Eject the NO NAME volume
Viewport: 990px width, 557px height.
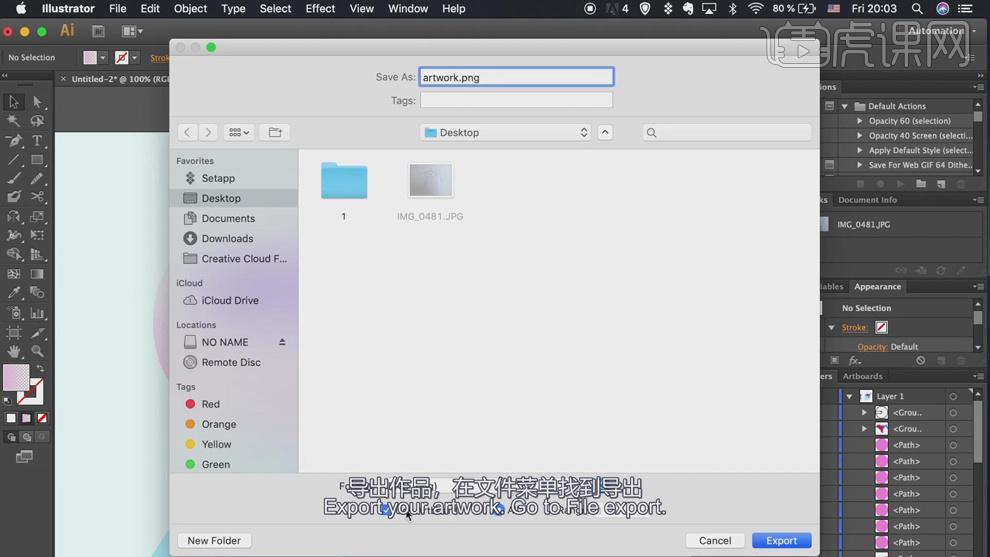tap(282, 342)
